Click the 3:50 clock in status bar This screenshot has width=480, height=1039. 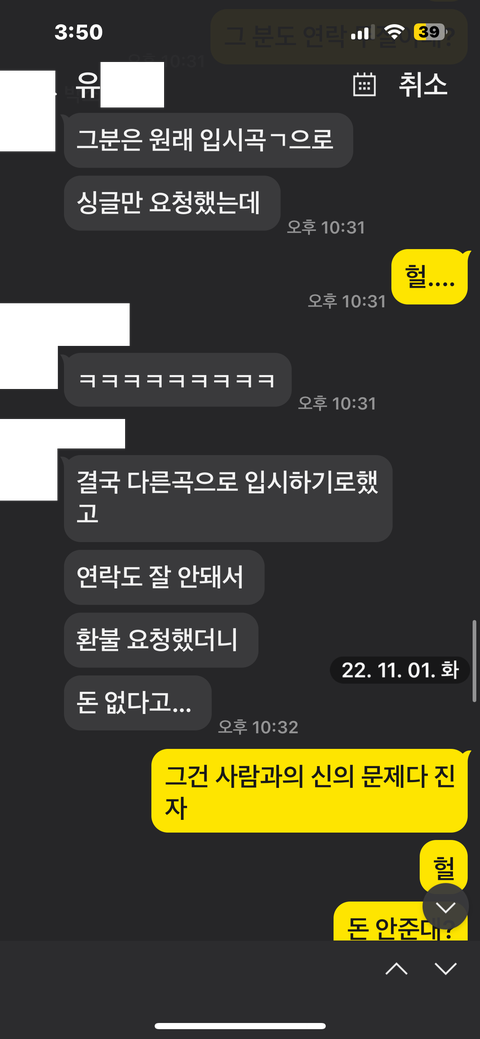[78, 32]
